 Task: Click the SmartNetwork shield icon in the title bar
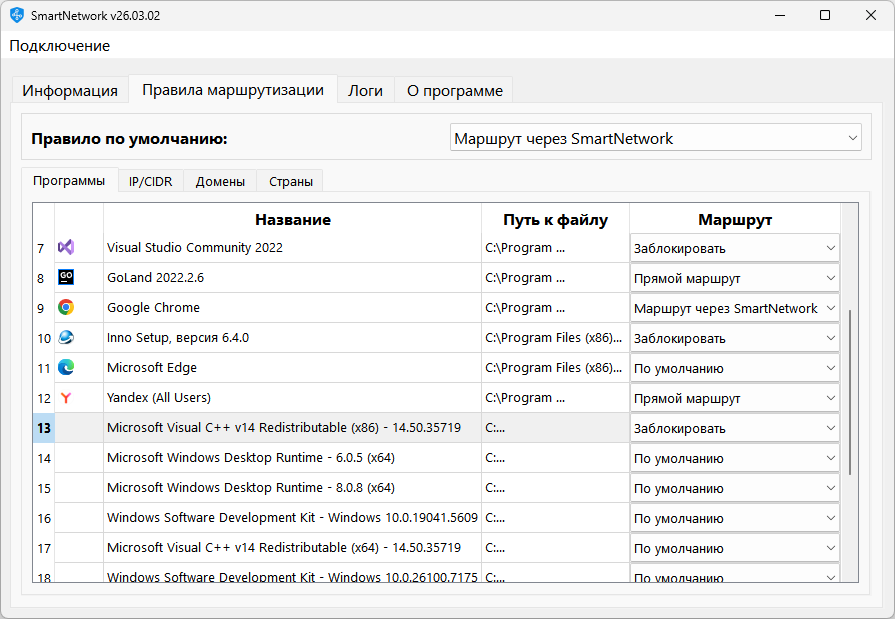coord(17,15)
